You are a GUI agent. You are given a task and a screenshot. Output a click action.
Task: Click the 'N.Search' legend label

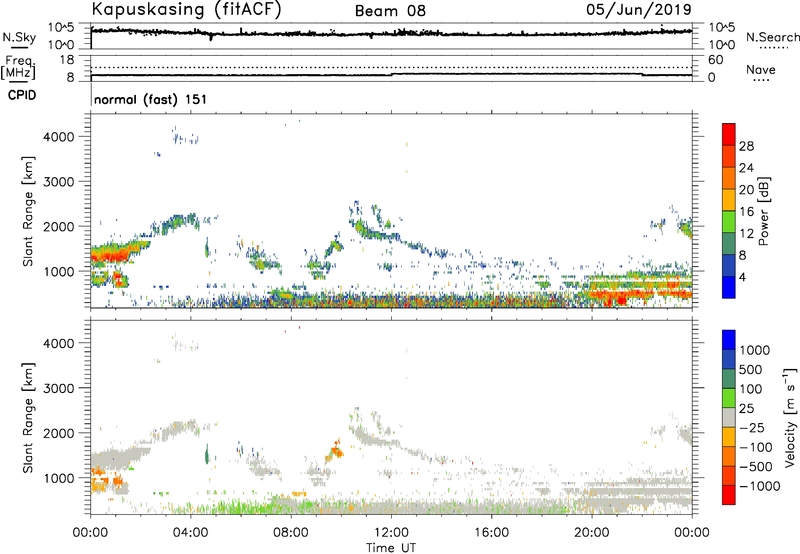coord(773,37)
